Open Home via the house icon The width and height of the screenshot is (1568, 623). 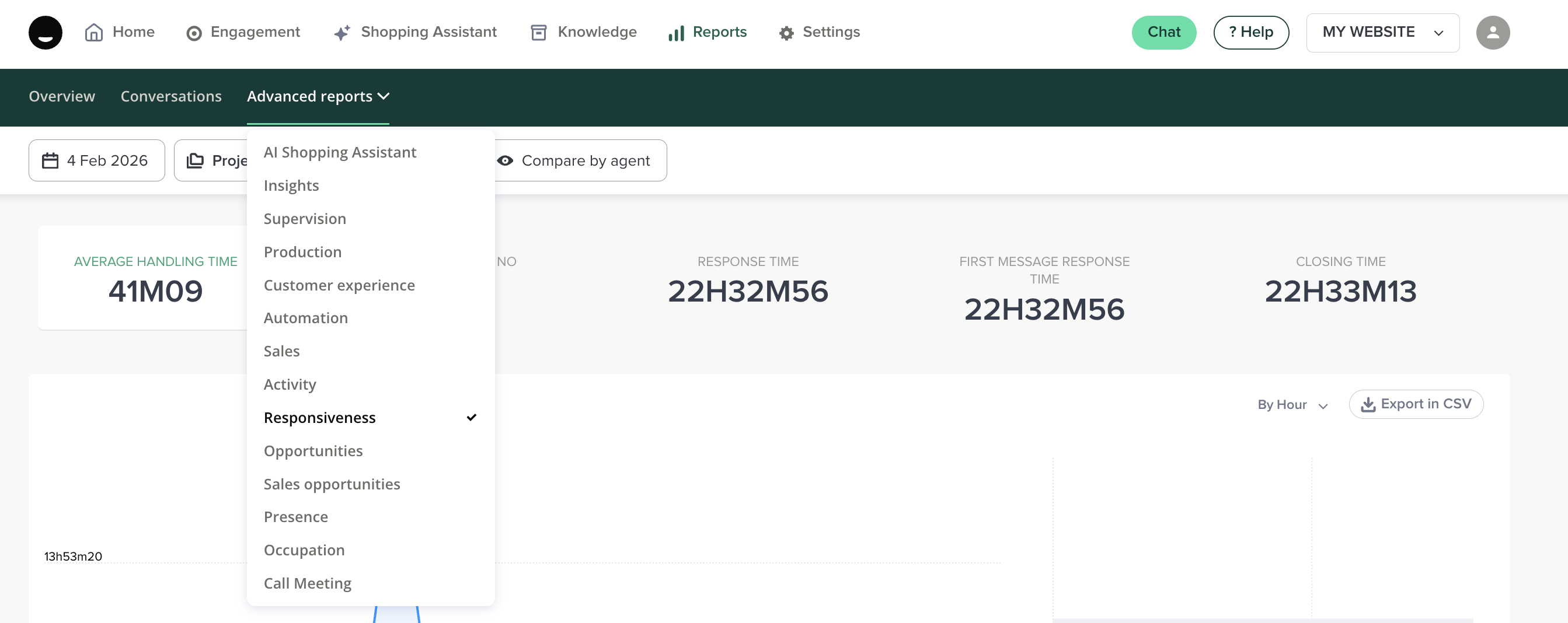click(x=94, y=32)
